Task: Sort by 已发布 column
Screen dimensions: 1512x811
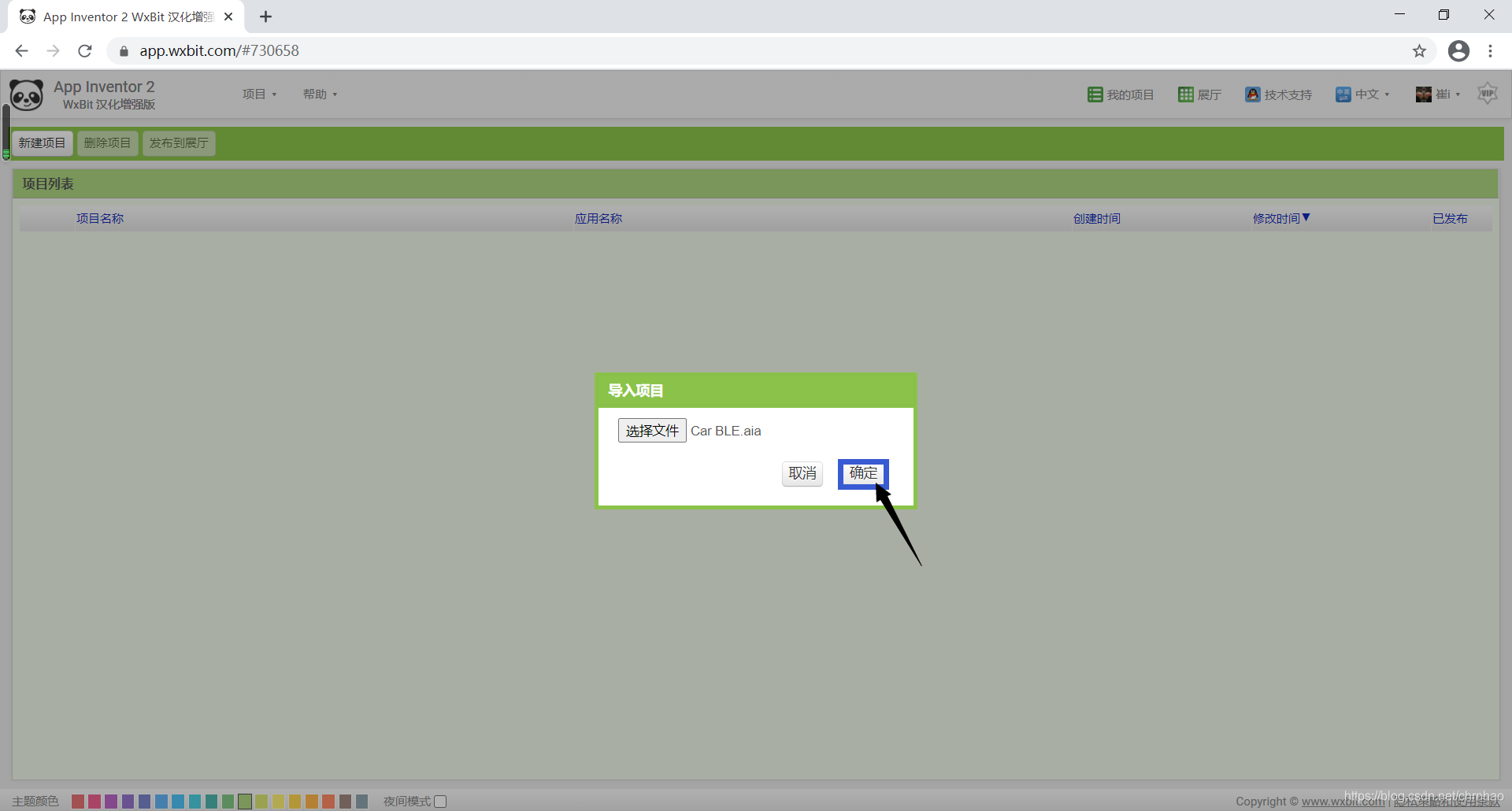Action: pyautogui.click(x=1450, y=218)
